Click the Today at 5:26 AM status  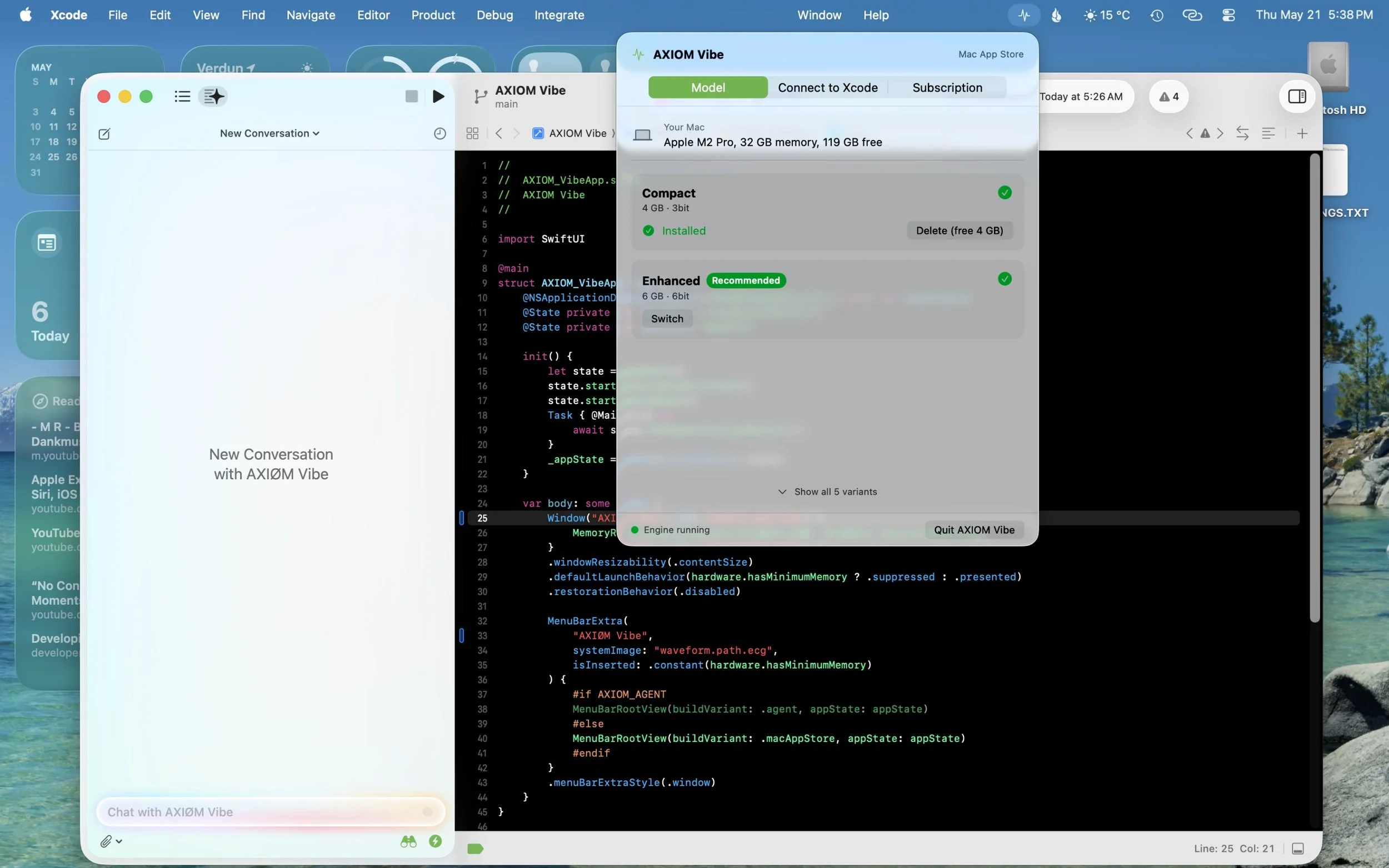1081,97
